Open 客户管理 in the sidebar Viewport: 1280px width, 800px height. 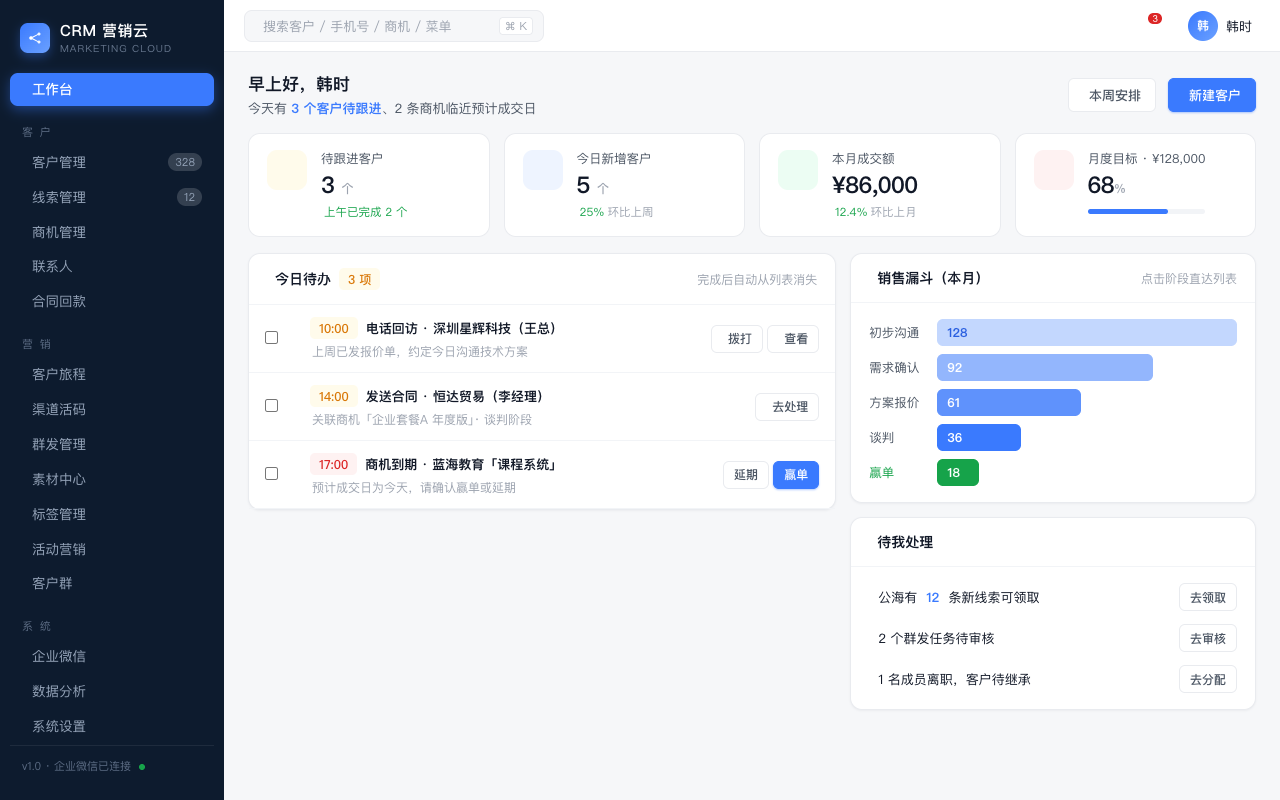point(112,162)
